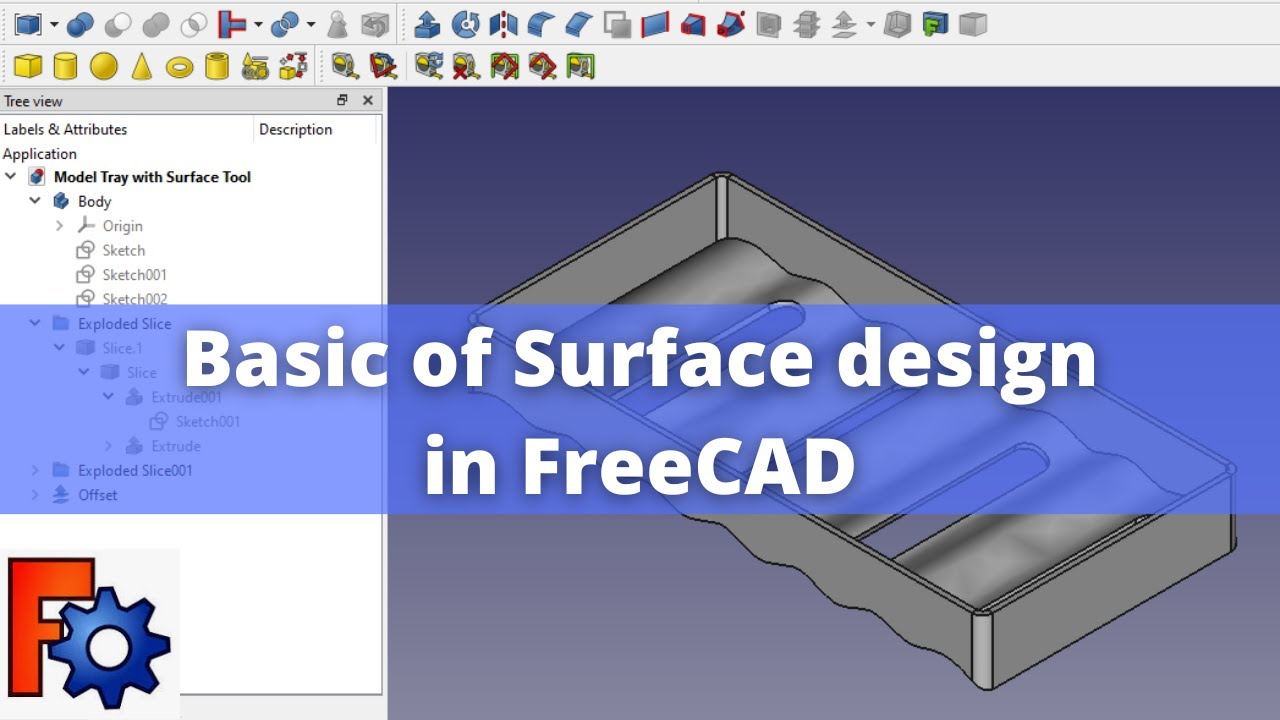Select the Exploded Slice tree item
The height and width of the screenshot is (720, 1280).
click(124, 324)
